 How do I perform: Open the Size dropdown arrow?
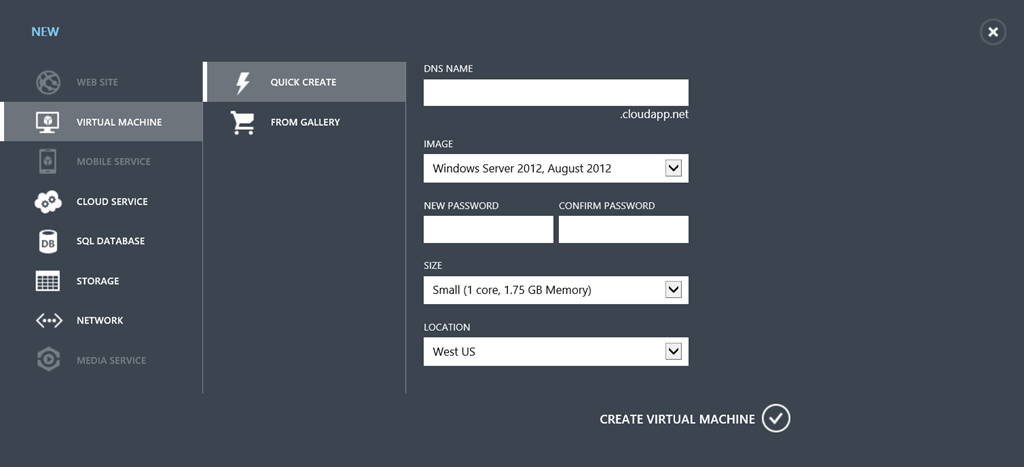[673, 290]
